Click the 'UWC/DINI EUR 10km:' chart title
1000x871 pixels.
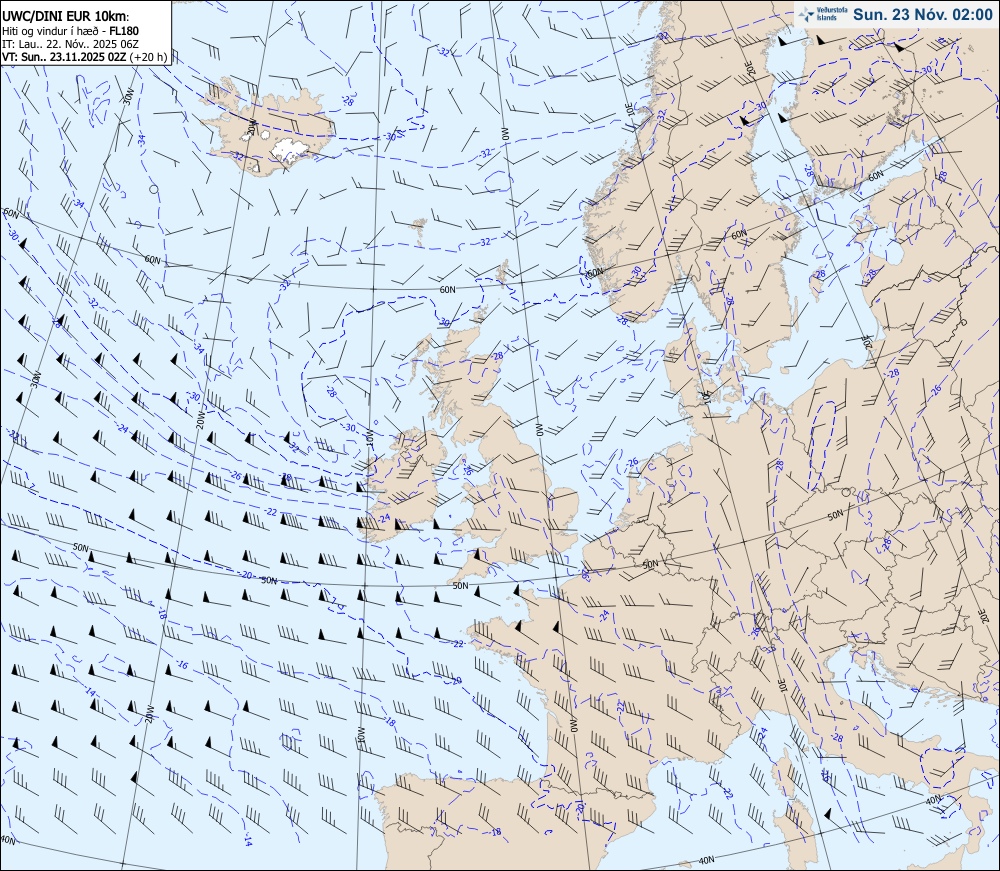(66, 17)
